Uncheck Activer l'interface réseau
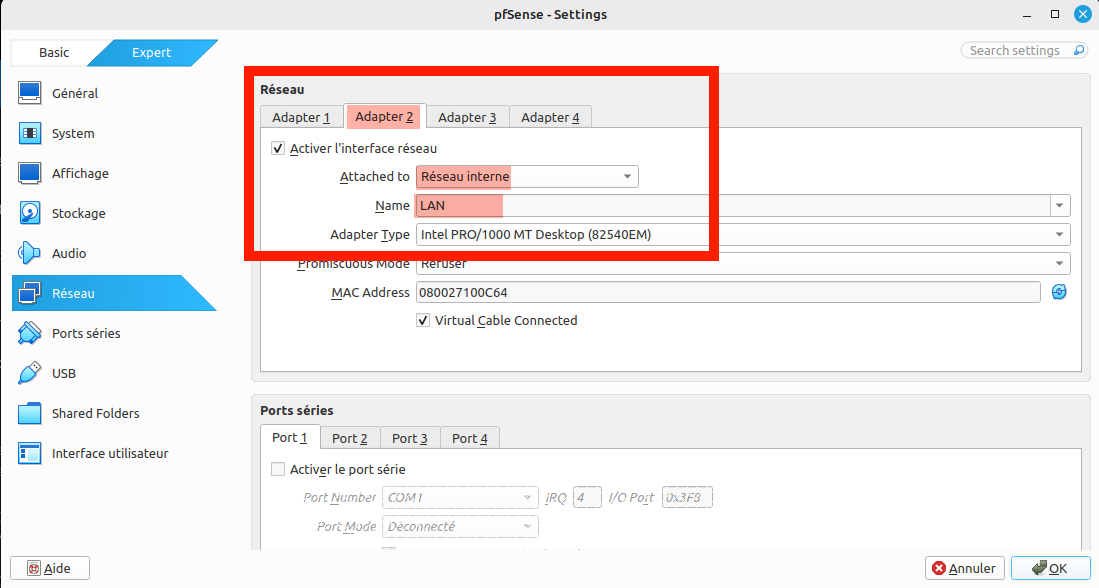This screenshot has width=1099, height=588. [x=278, y=149]
